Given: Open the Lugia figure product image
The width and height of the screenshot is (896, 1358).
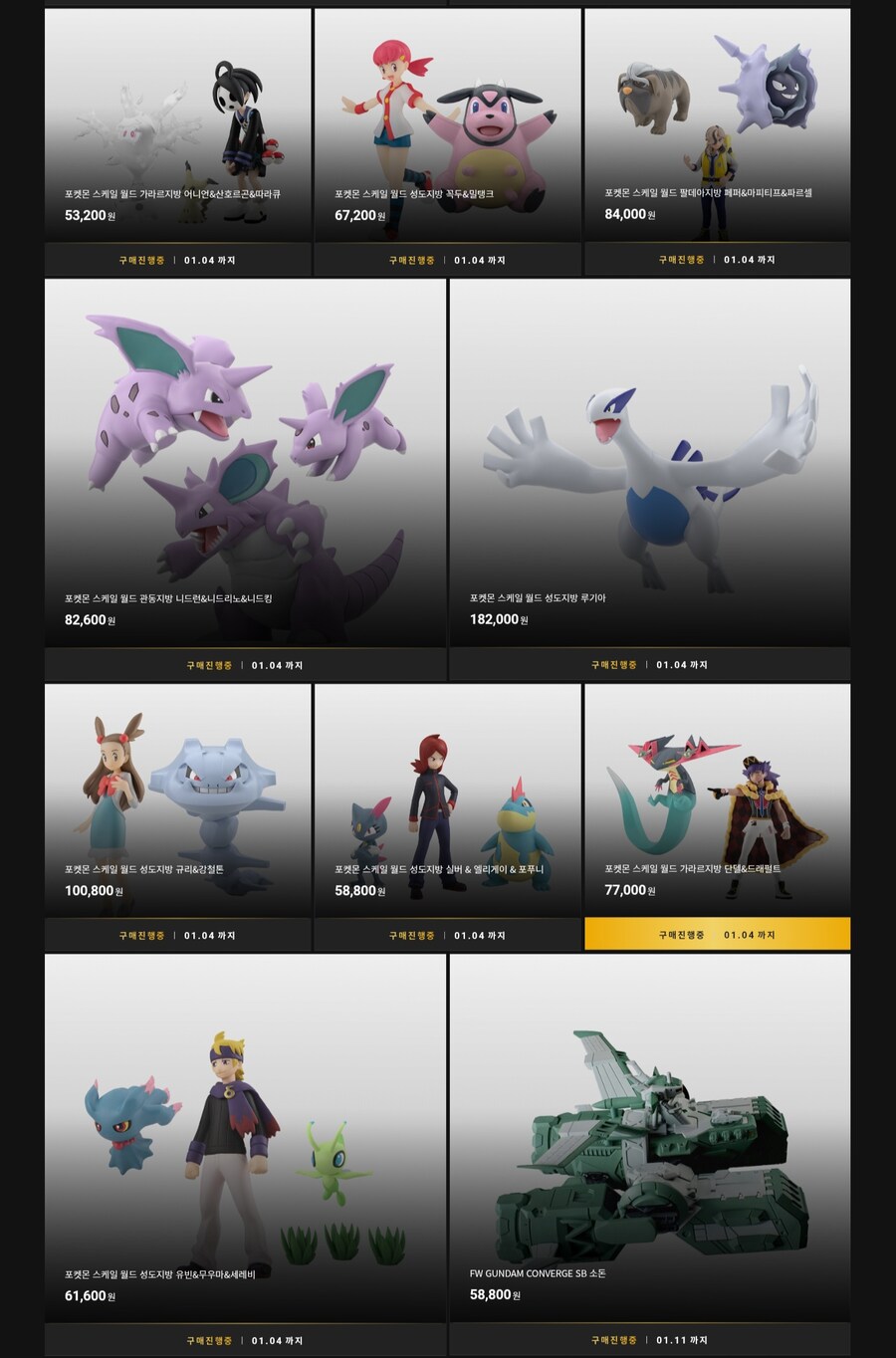Looking at the screenshot, I should (650, 463).
